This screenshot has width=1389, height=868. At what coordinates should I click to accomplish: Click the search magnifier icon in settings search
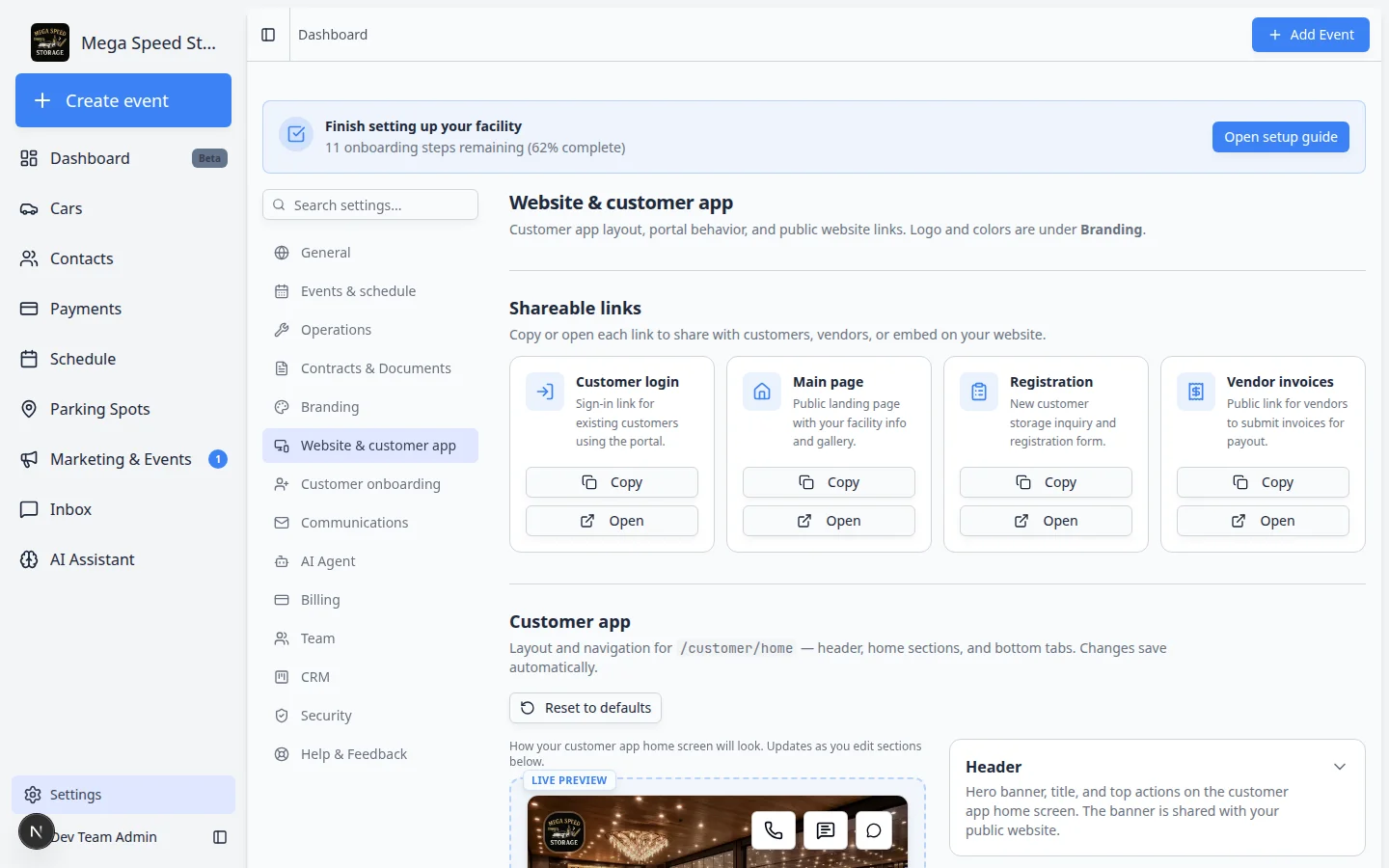279,204
